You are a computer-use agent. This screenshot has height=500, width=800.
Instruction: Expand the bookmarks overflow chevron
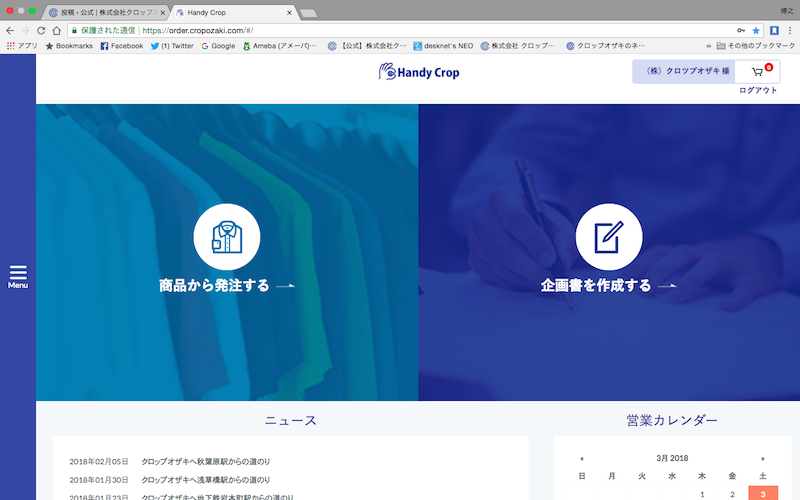pos(709,46)
